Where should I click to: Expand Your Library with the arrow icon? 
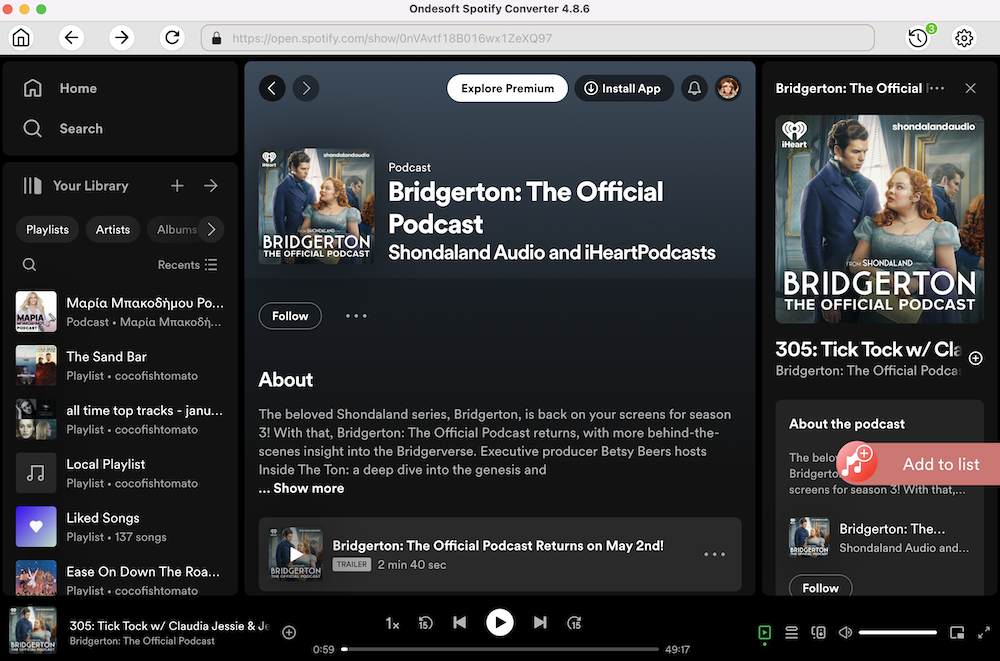point(211,186)
